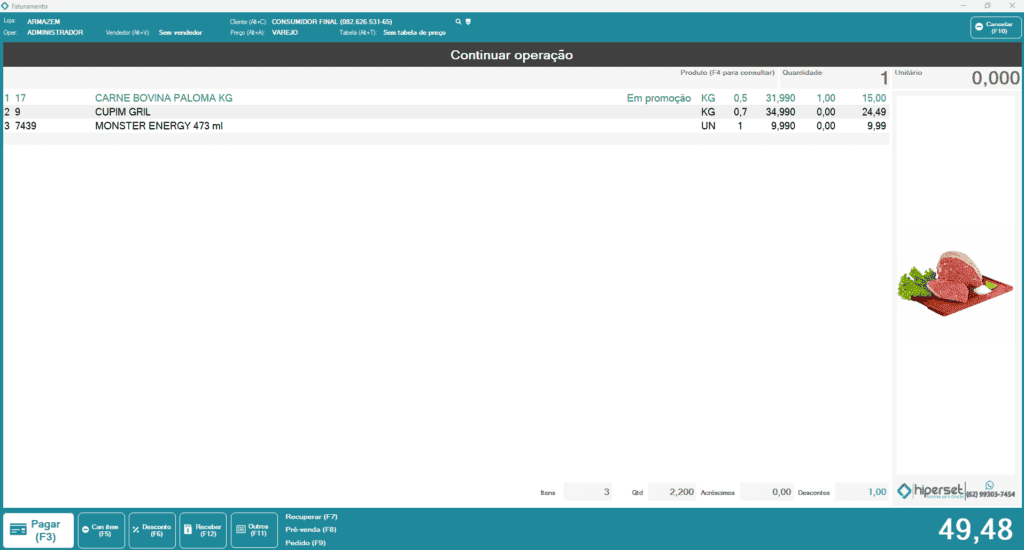Screen dimensions: 1024x550
Task: Choose Pré-venda (F8) option
Action: click(x=310, y=529)
